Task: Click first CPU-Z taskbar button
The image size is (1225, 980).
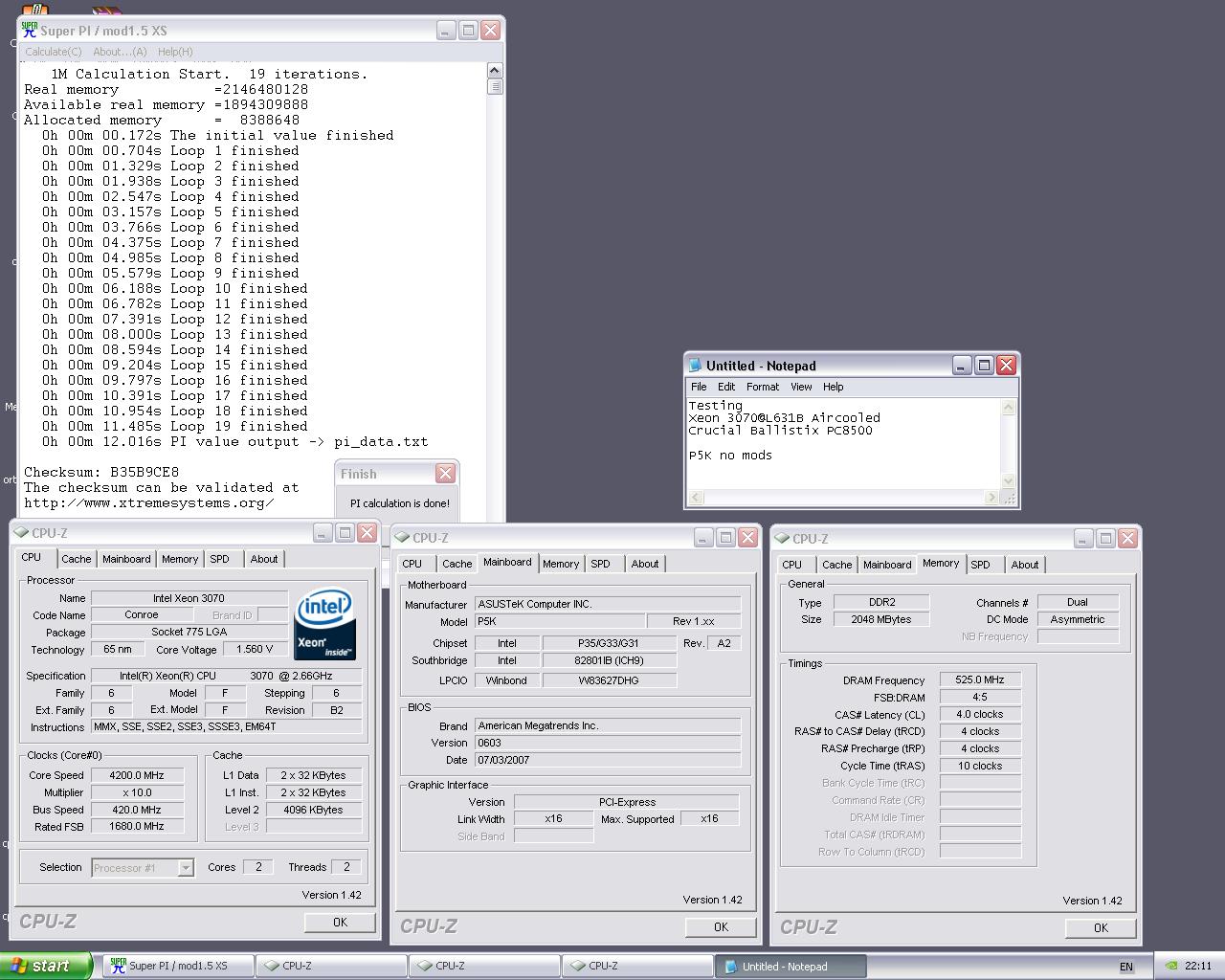Action: click(x=332, y=966)
